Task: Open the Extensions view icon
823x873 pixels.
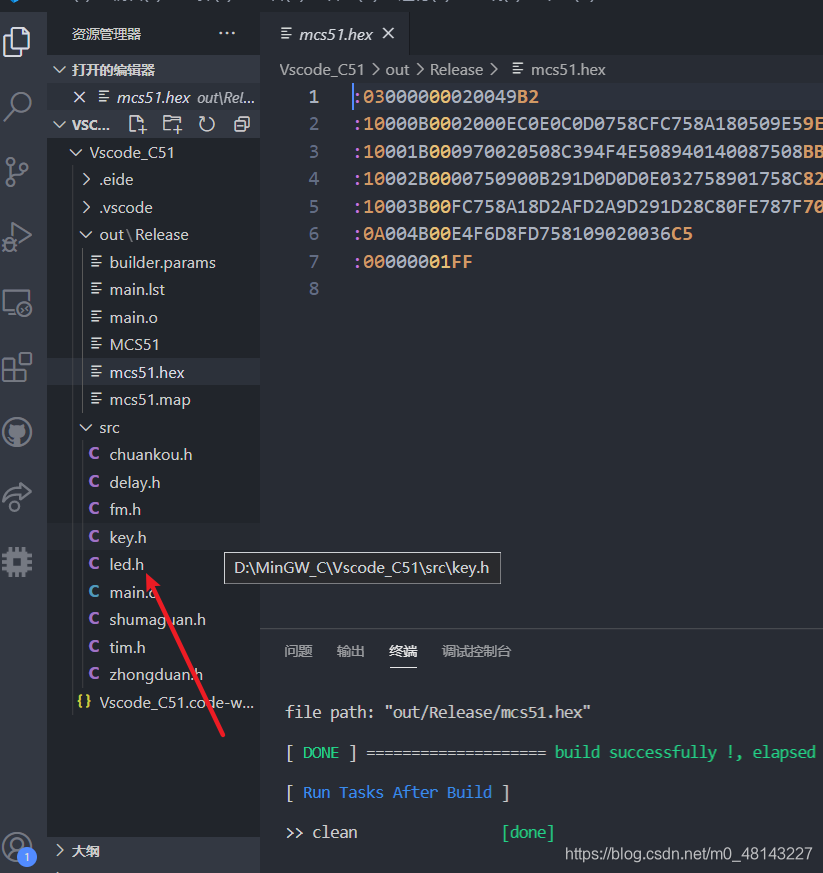Action: click(17, 367)
